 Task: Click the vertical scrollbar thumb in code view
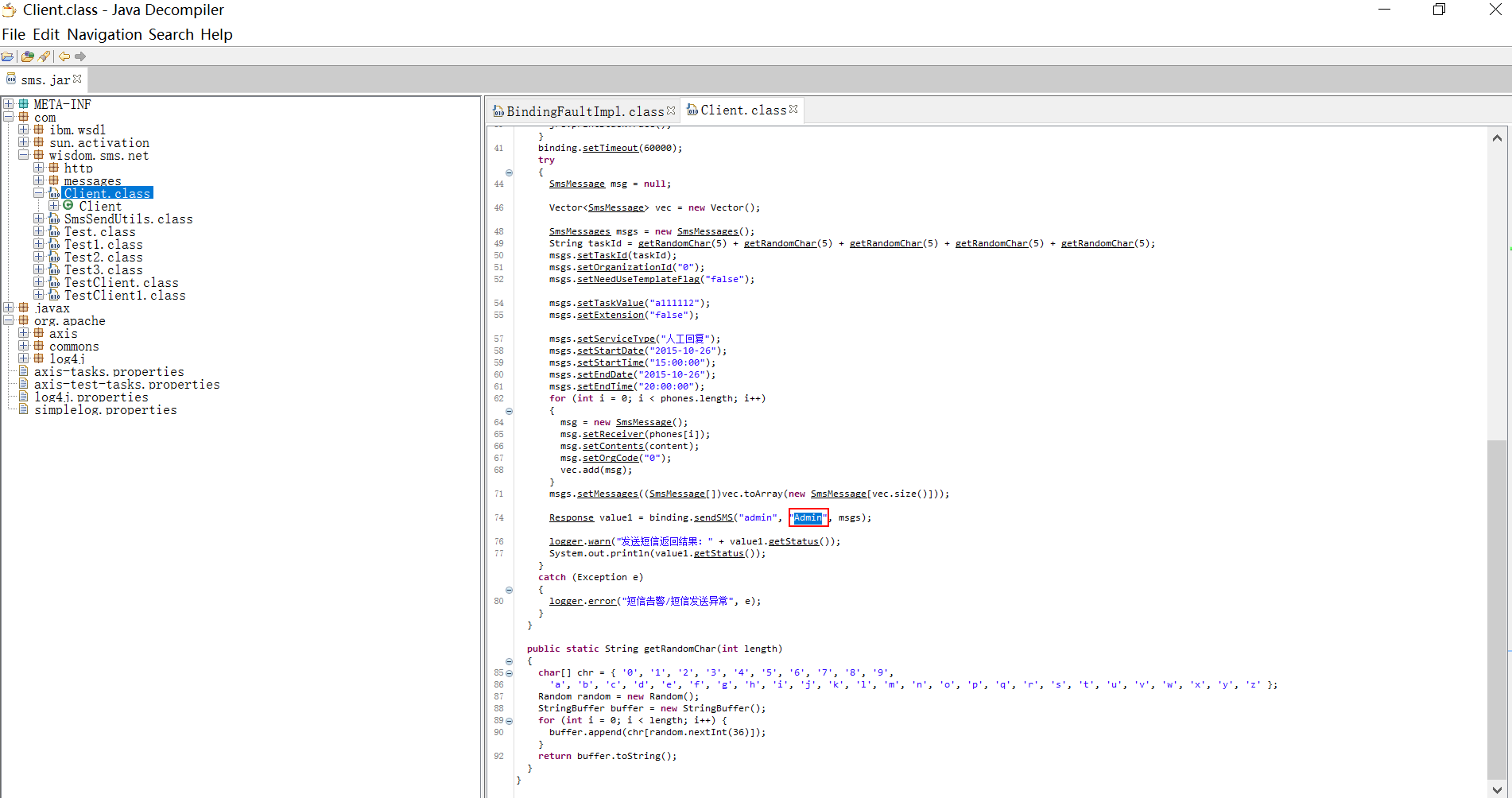1497,609
